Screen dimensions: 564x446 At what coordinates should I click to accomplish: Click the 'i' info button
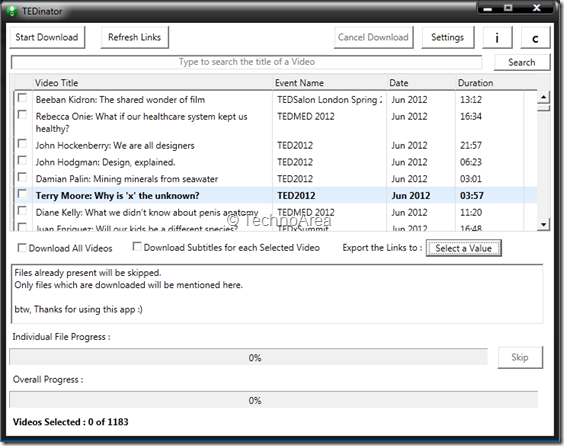coord(497,37)
